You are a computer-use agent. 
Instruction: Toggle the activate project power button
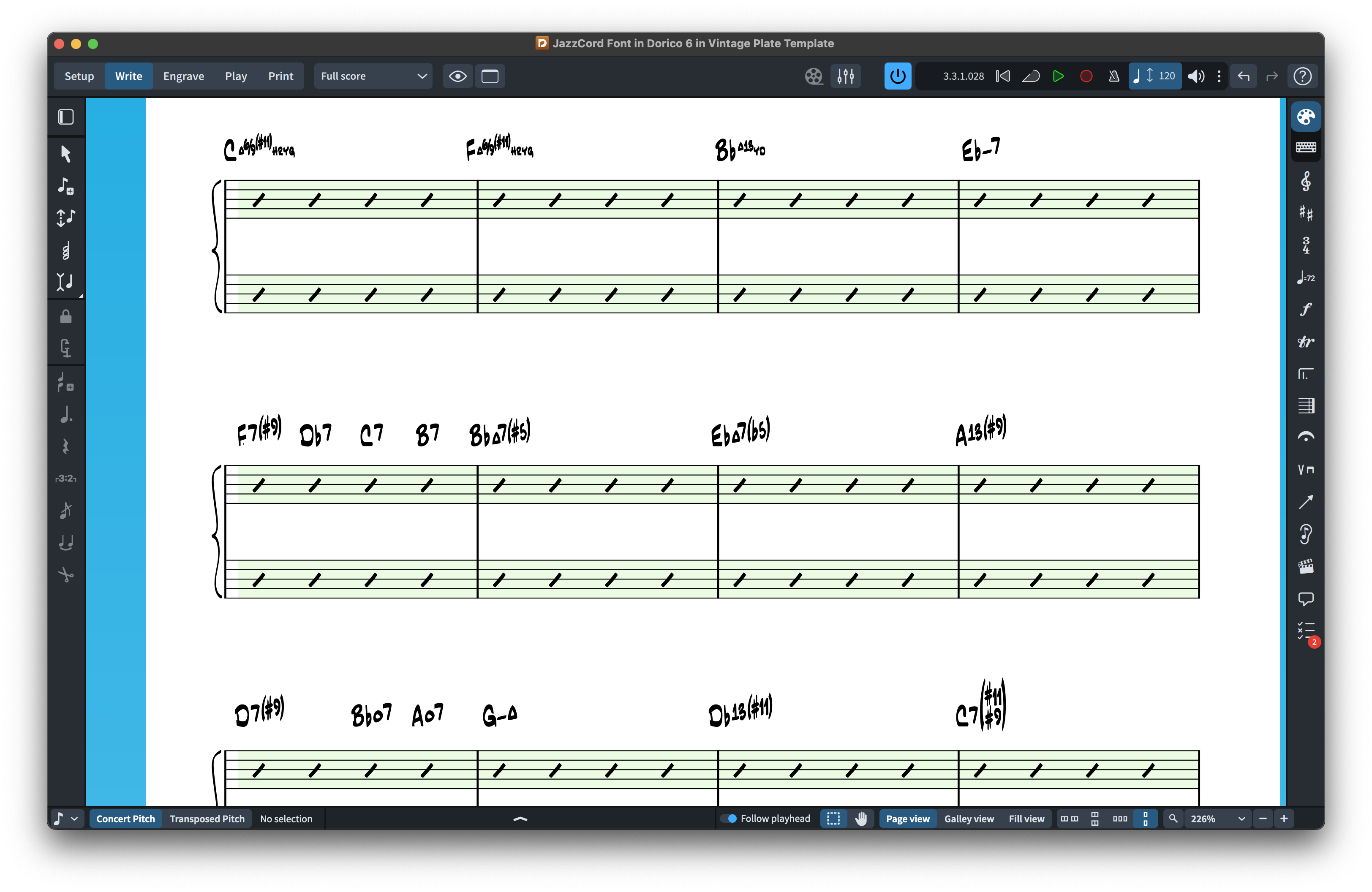897,76
